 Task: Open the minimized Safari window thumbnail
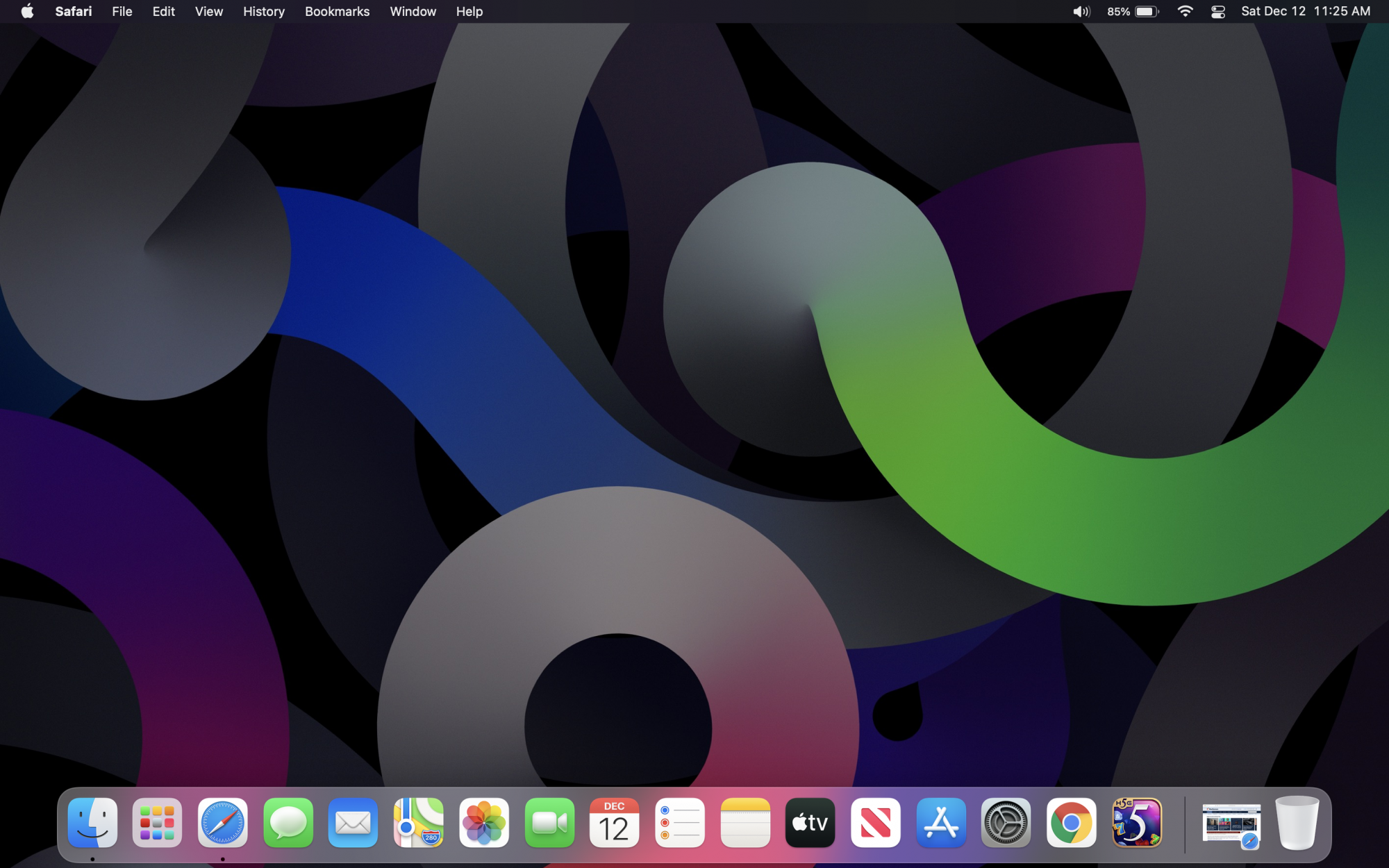click(x=1231, y=824)
